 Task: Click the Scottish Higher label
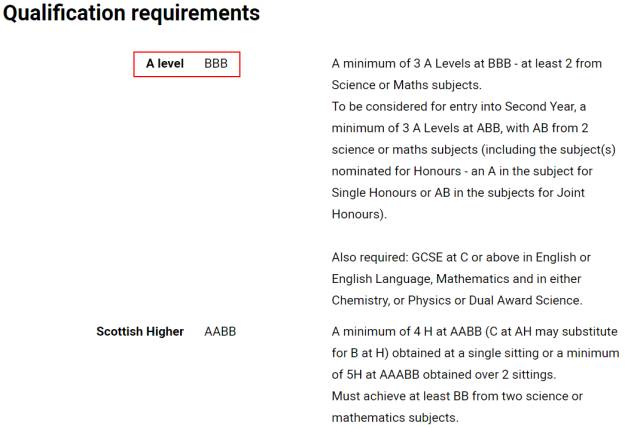(140, 331)
